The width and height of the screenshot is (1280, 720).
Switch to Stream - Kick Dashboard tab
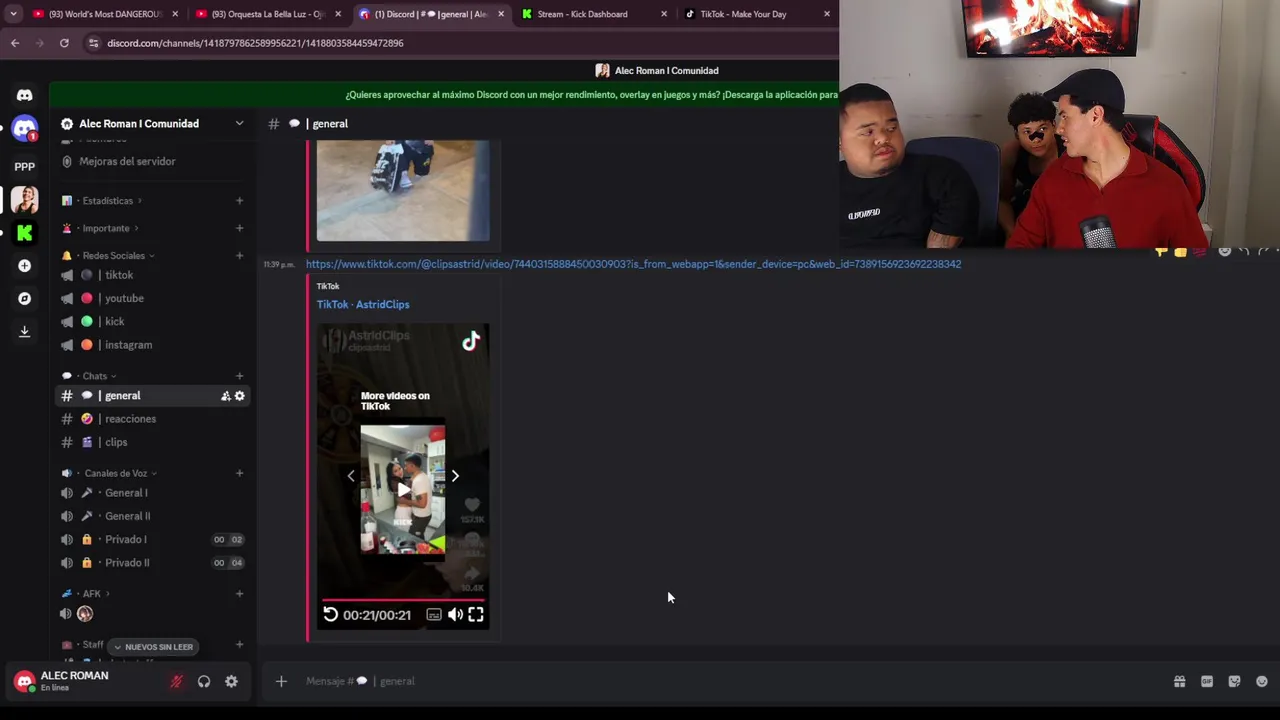[594, 14]
